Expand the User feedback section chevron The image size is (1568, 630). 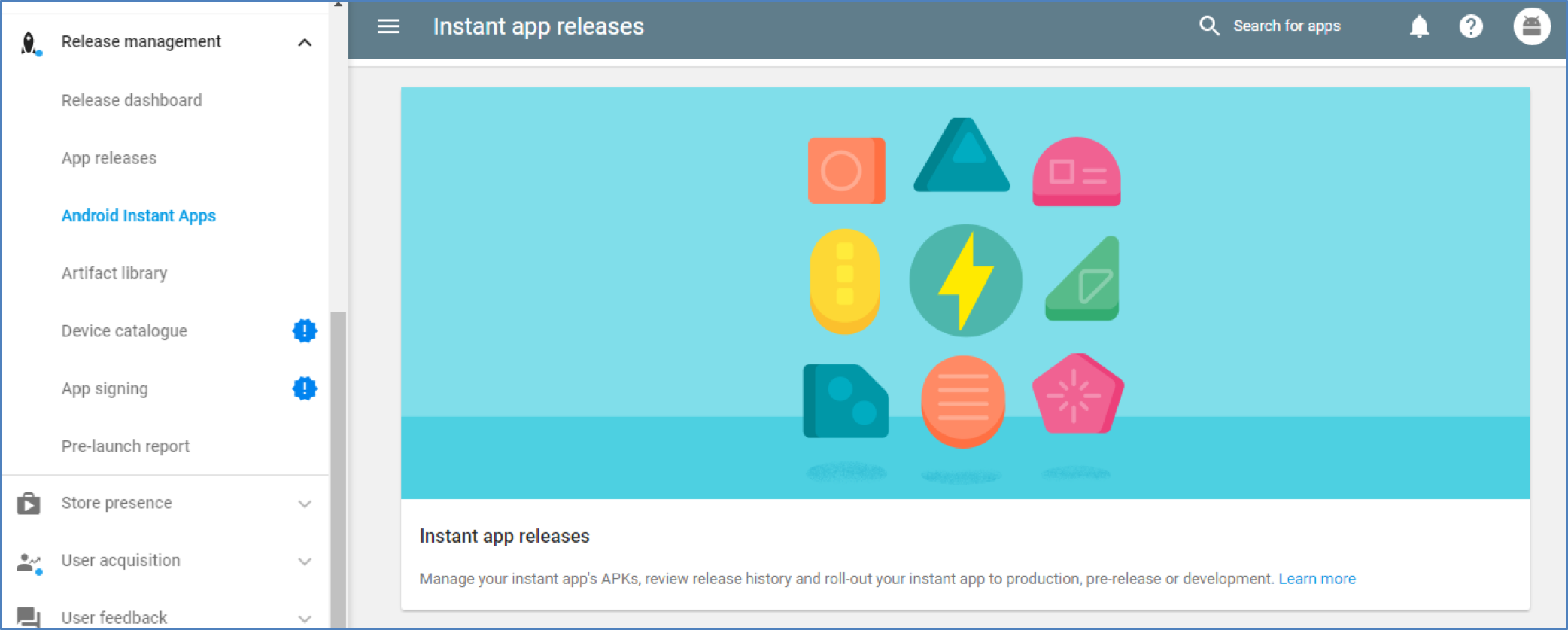pos(304,619)
